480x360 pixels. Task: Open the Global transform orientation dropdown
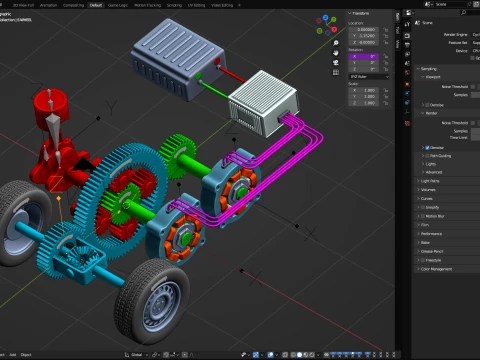coord(137,355)
